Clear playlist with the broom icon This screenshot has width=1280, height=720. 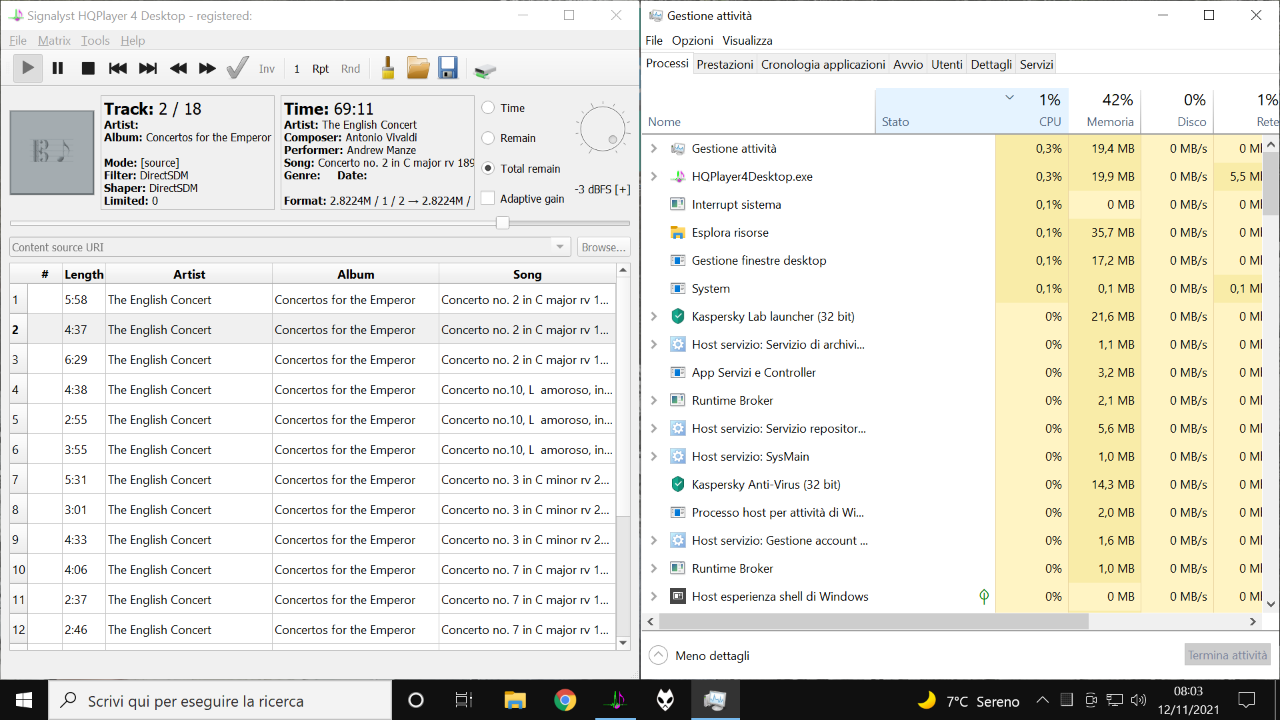[388, 68]
